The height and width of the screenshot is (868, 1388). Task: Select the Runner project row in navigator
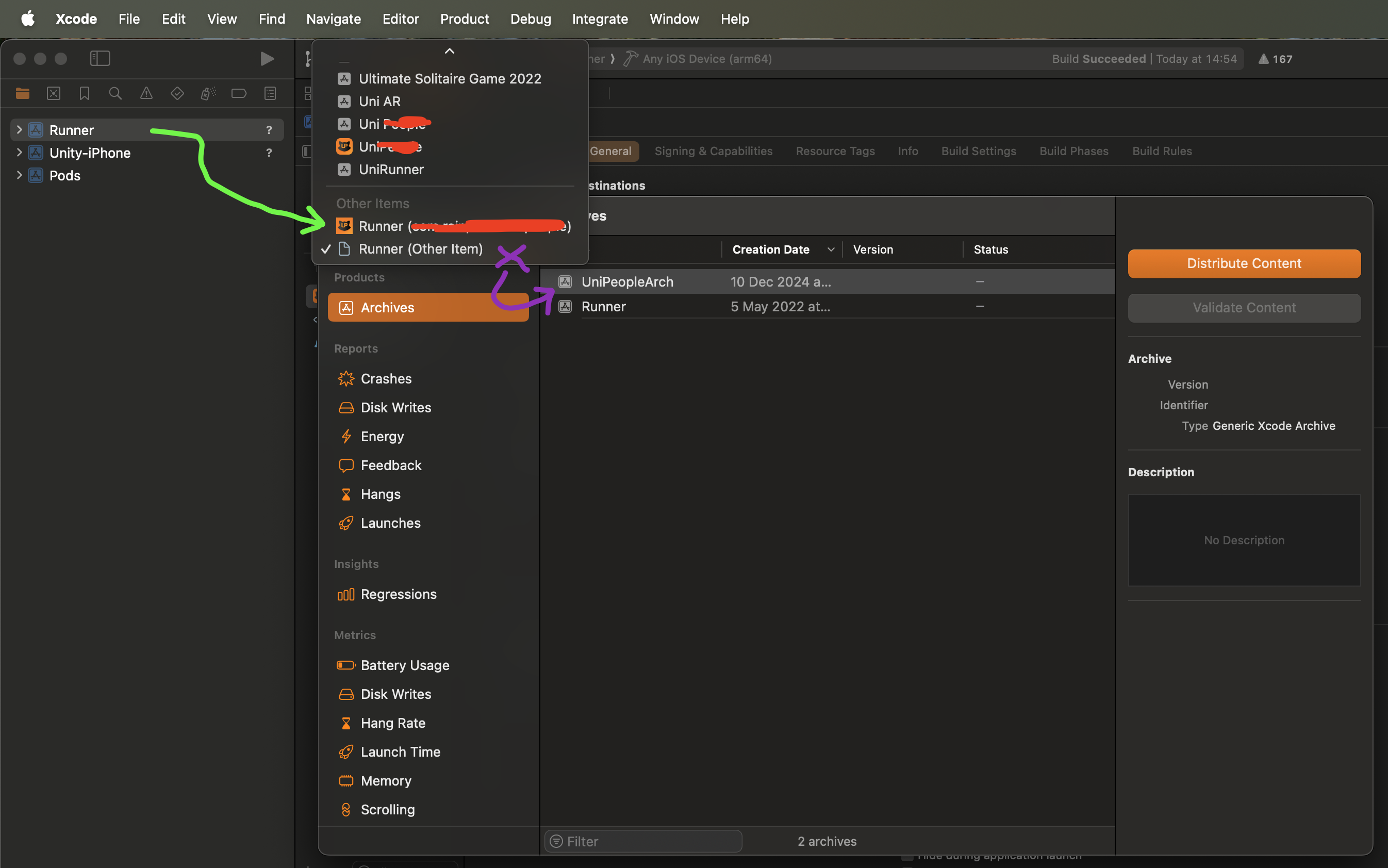pos(147,130)
